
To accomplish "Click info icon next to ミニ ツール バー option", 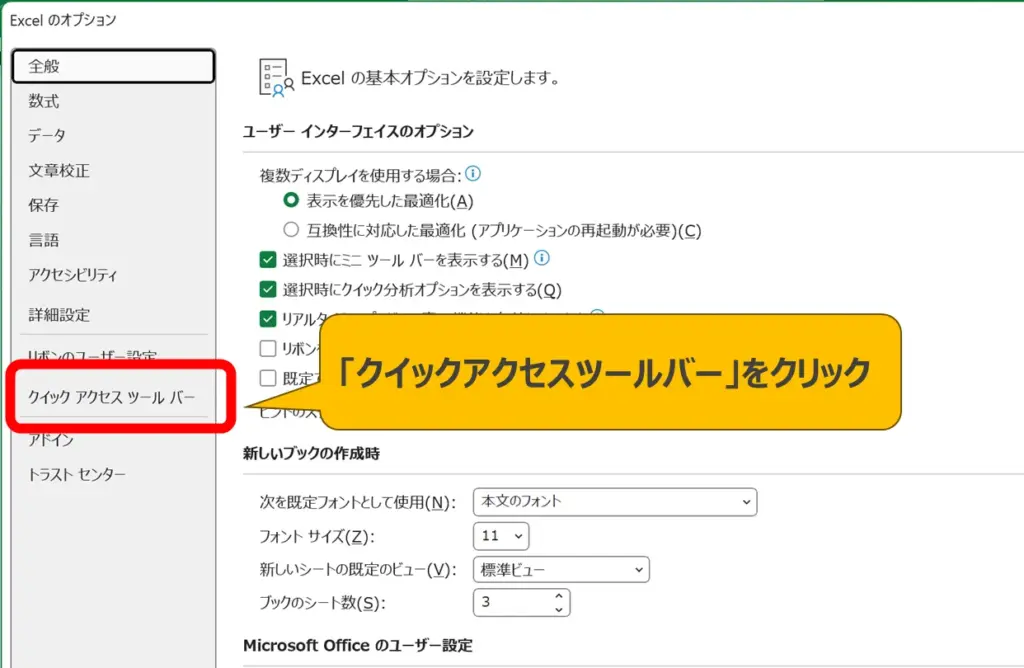I will point(542,259).
